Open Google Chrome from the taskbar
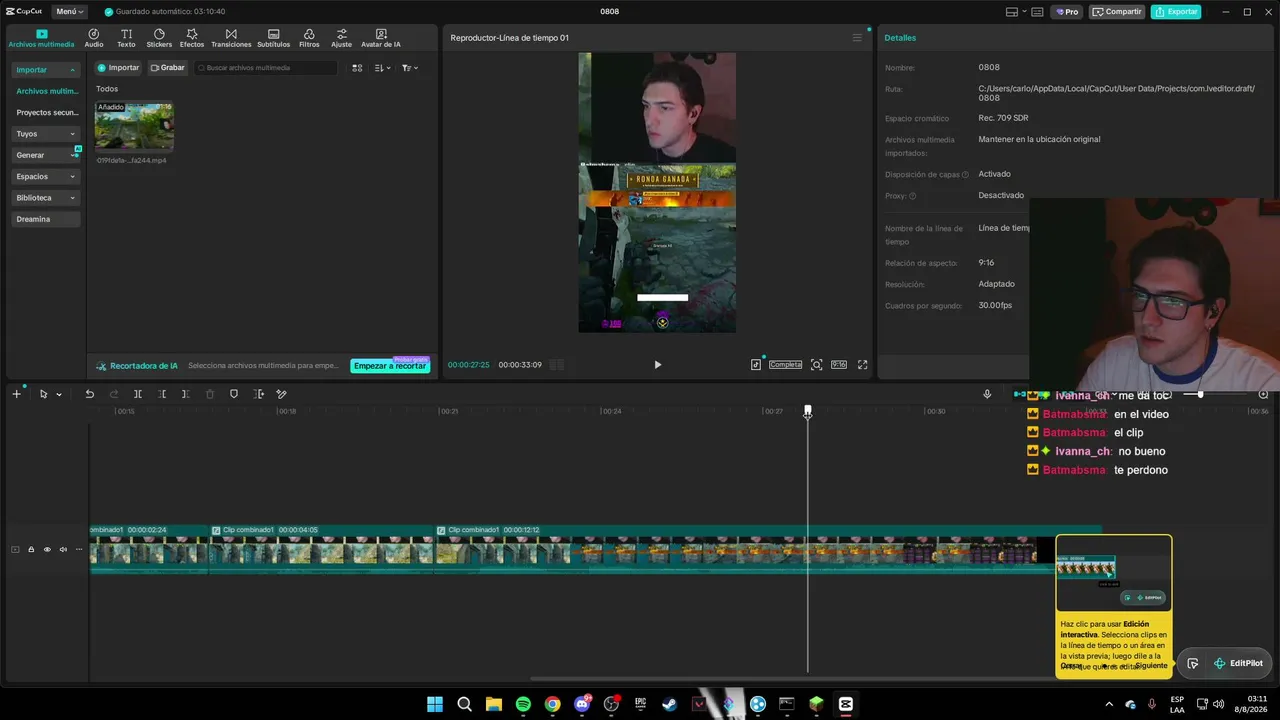 [x=552, y=704]
